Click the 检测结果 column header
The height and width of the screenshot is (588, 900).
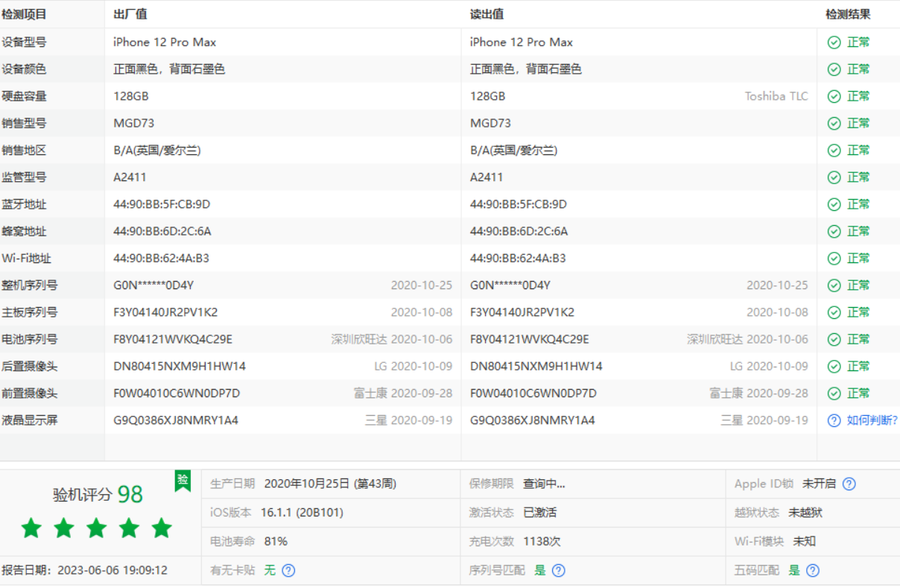pos(848,14)
